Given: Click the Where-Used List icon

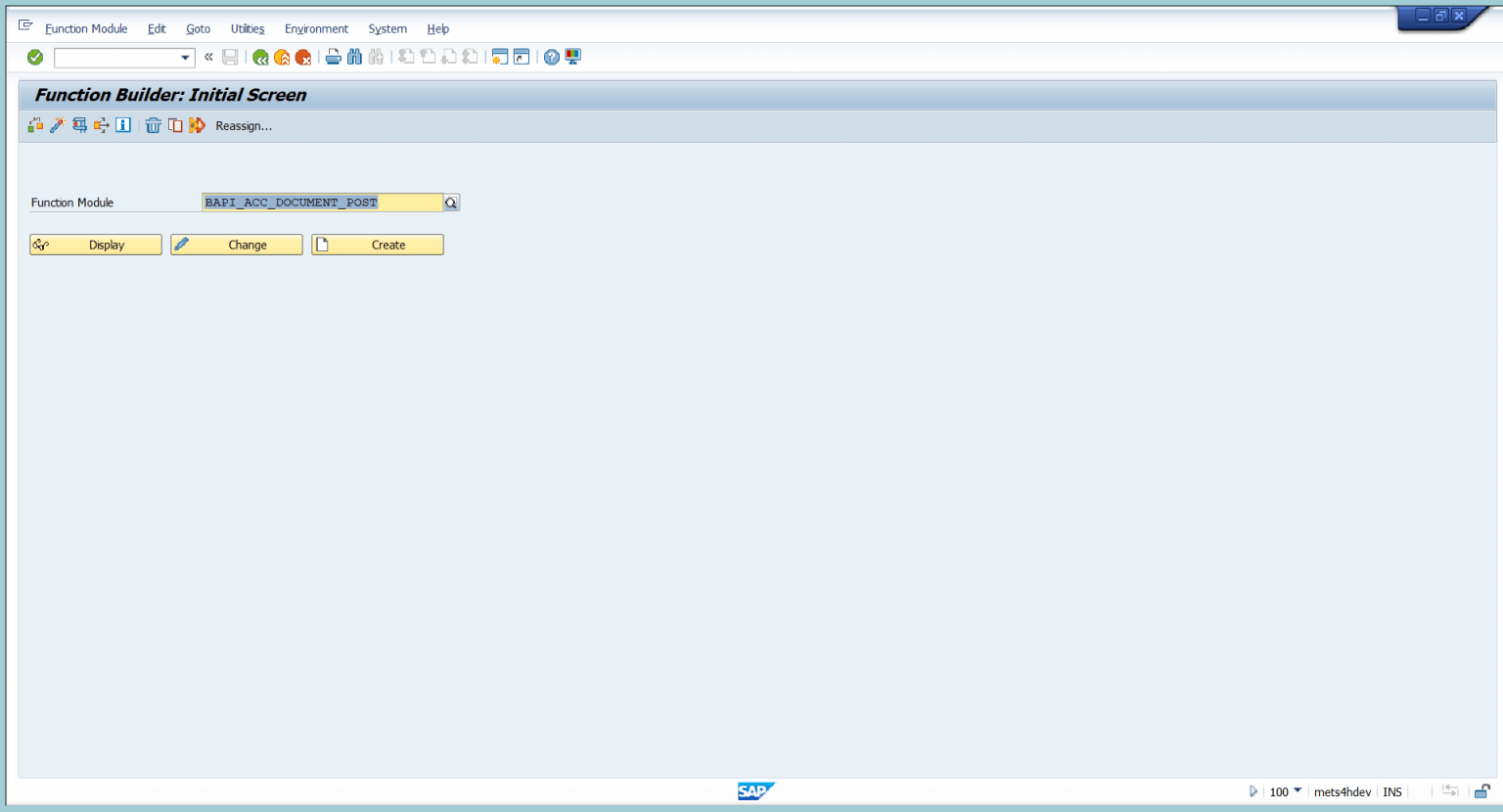Looking at the screenshot, I should 35,125.
